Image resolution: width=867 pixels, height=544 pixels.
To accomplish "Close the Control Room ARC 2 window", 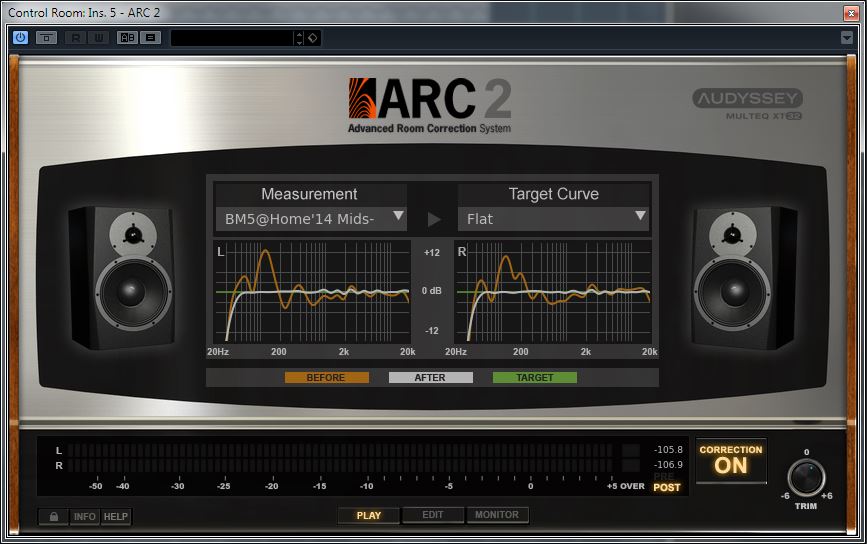I will coord(851,13).
